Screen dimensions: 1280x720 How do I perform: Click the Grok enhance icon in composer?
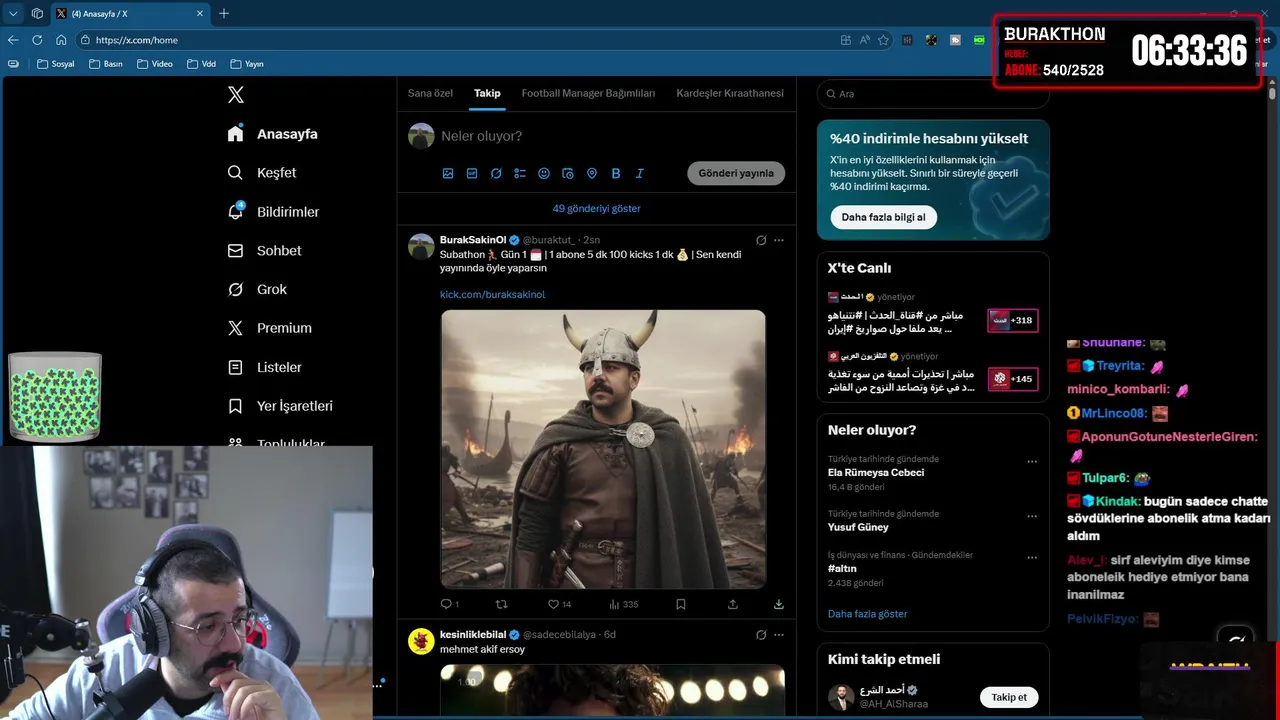496,173
